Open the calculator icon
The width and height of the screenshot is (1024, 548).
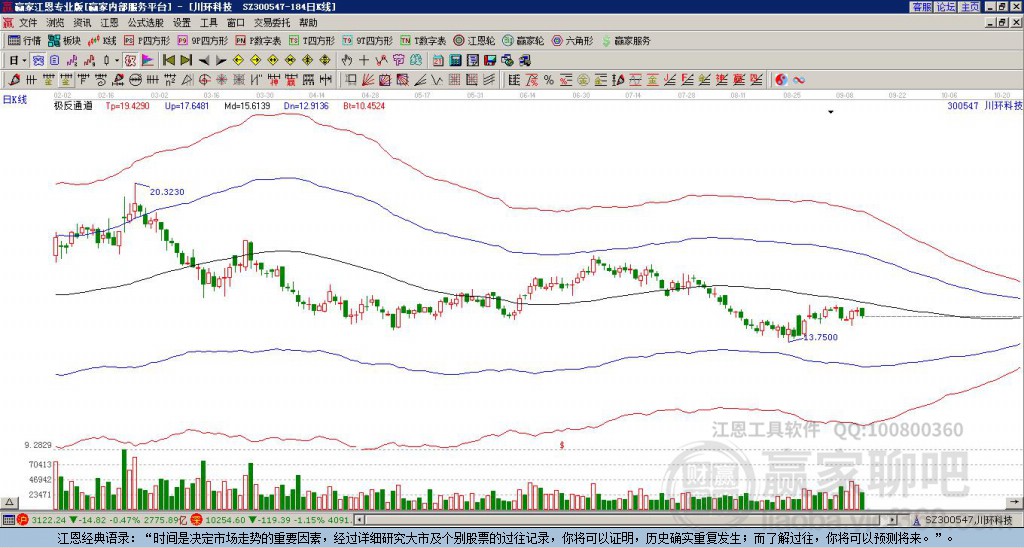(455, 61)
